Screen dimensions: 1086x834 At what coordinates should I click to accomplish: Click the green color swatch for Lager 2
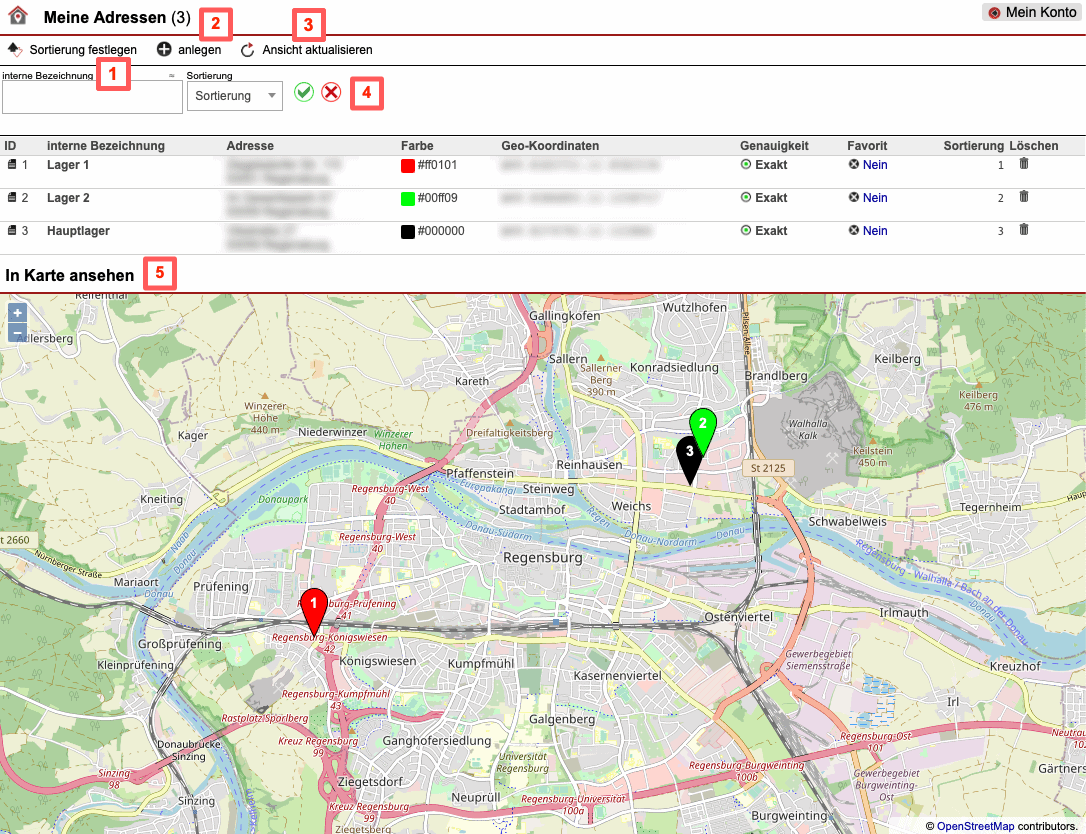click(x=408, y=199)
